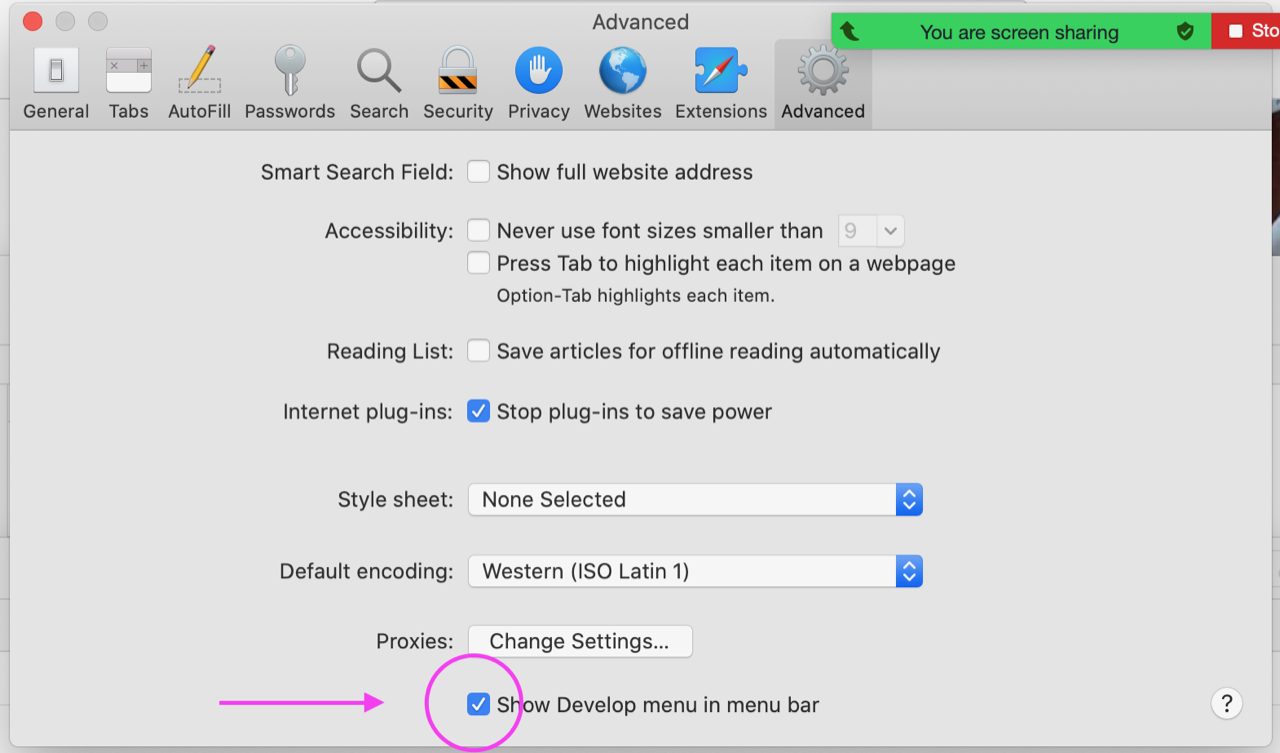
Task: Open the minimum font size dropdown
Action: click(x=870, y=231)
